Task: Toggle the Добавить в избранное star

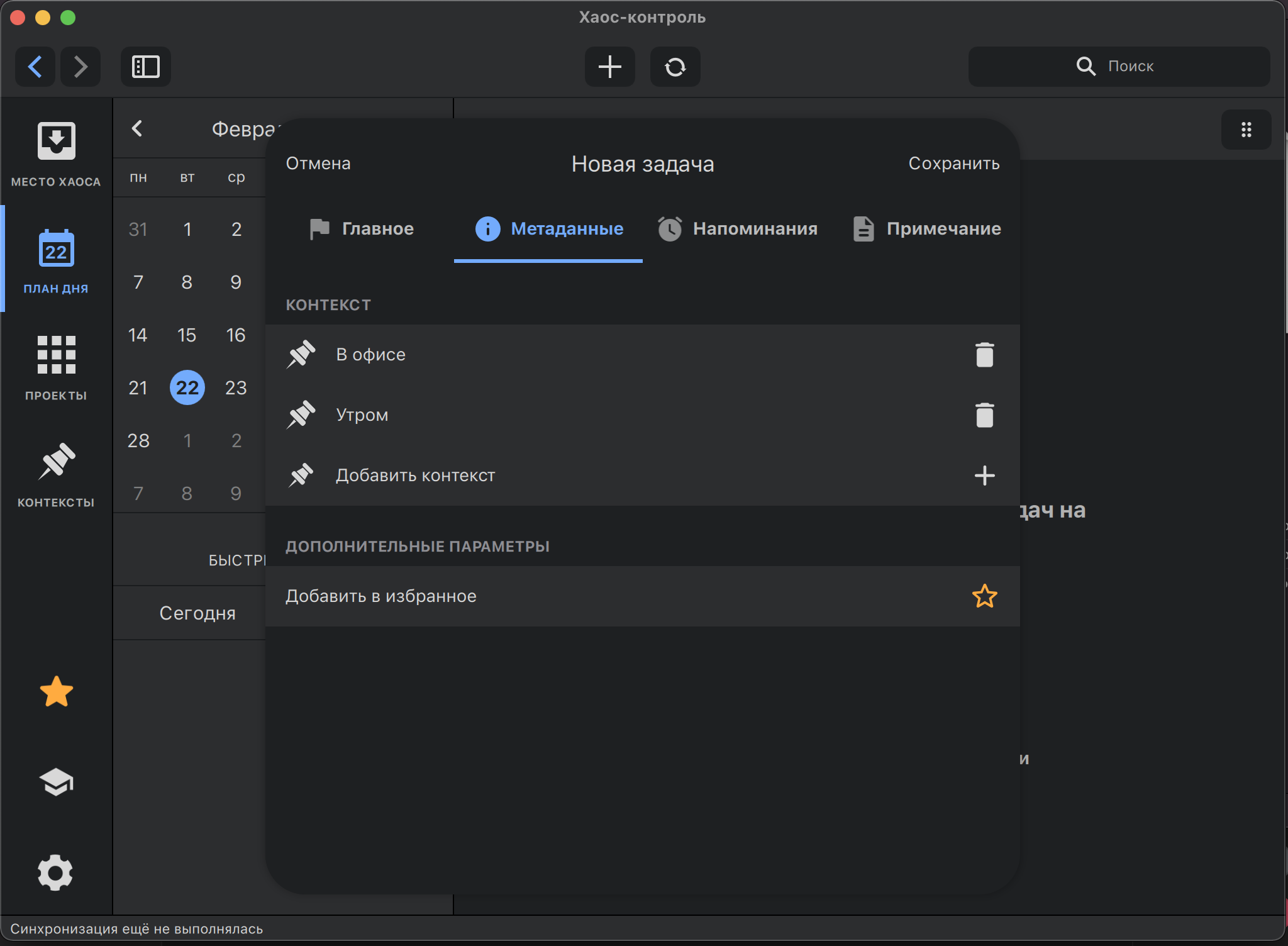Action: click(984, 596)
